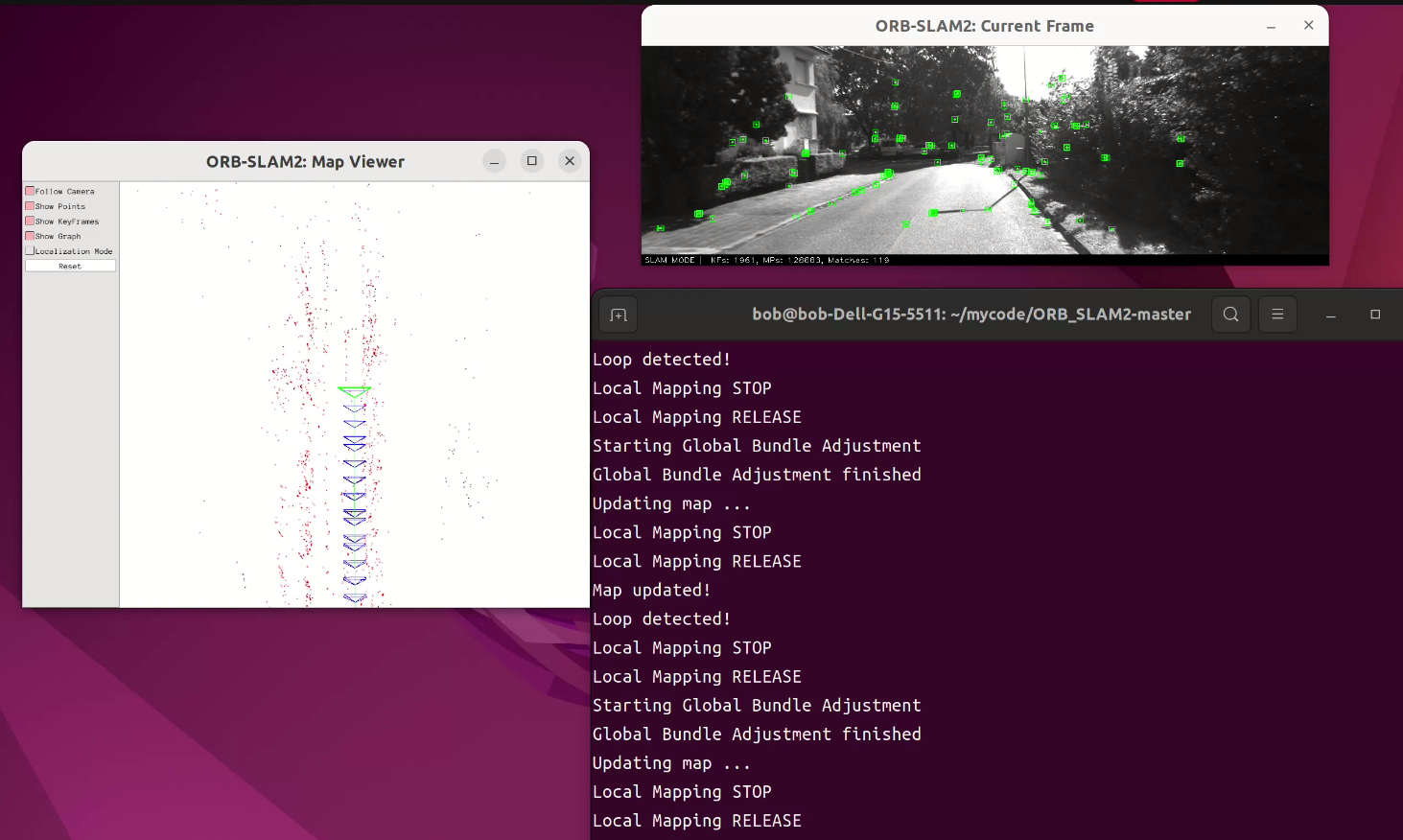Click the 'Map updated!' terminal line

[651, 590]
